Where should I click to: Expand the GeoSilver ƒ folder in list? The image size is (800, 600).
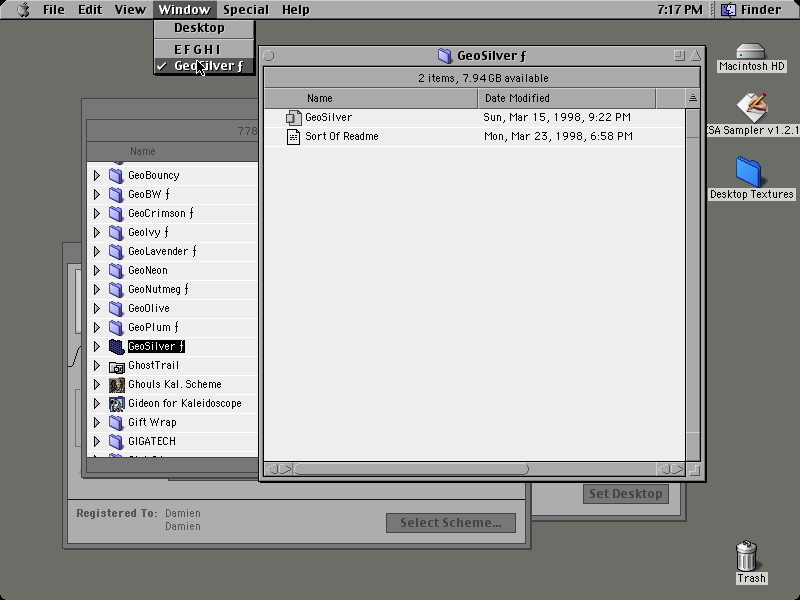tap(96, 346)
